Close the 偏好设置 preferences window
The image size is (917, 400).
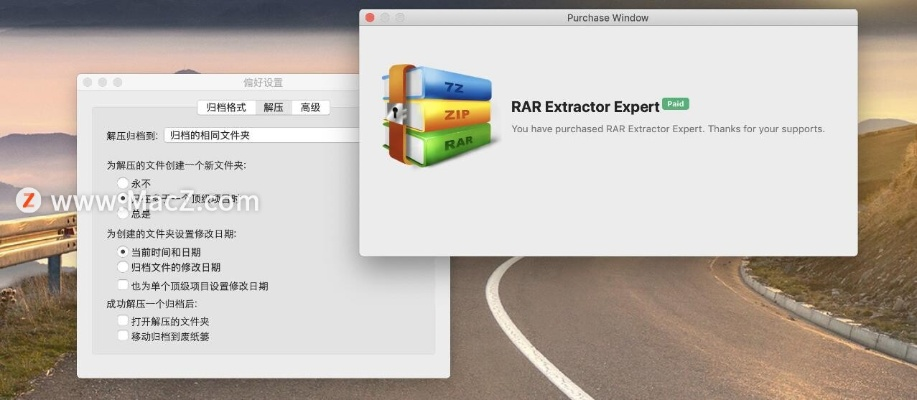pyautogui.click(x=87, y=82)
